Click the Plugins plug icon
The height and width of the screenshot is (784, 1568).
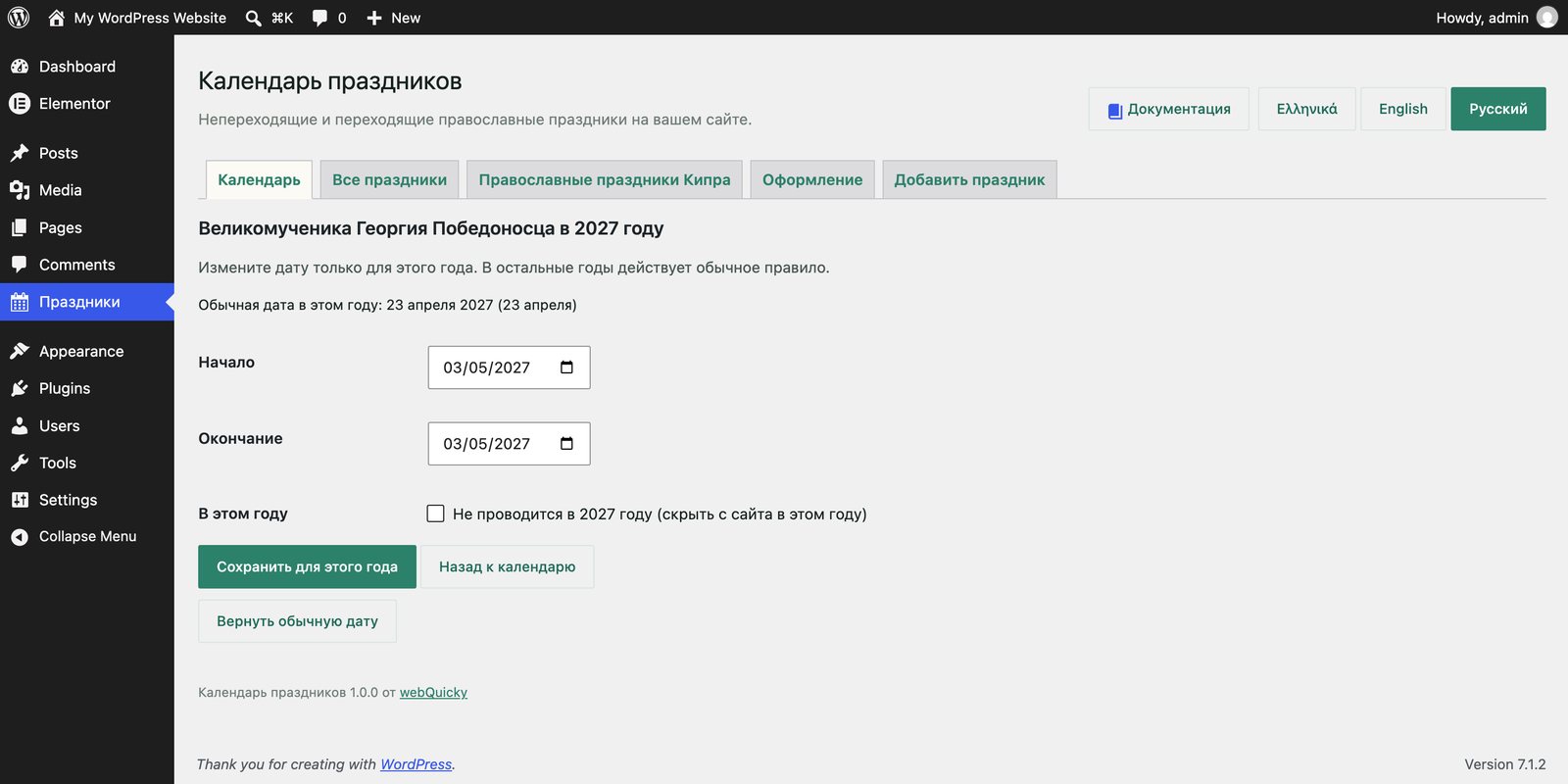pyautogui.click(x=20, y=388)
